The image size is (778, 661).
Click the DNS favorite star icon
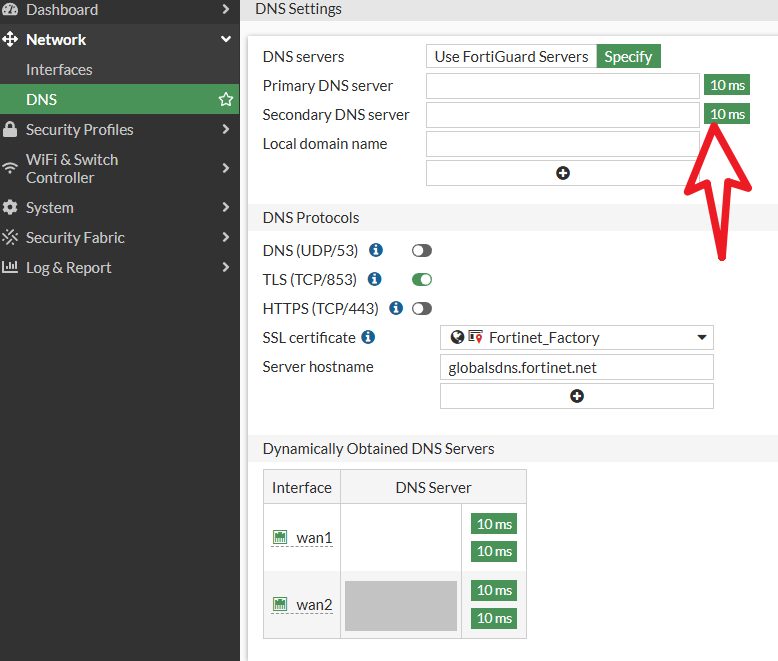(226, 100)
